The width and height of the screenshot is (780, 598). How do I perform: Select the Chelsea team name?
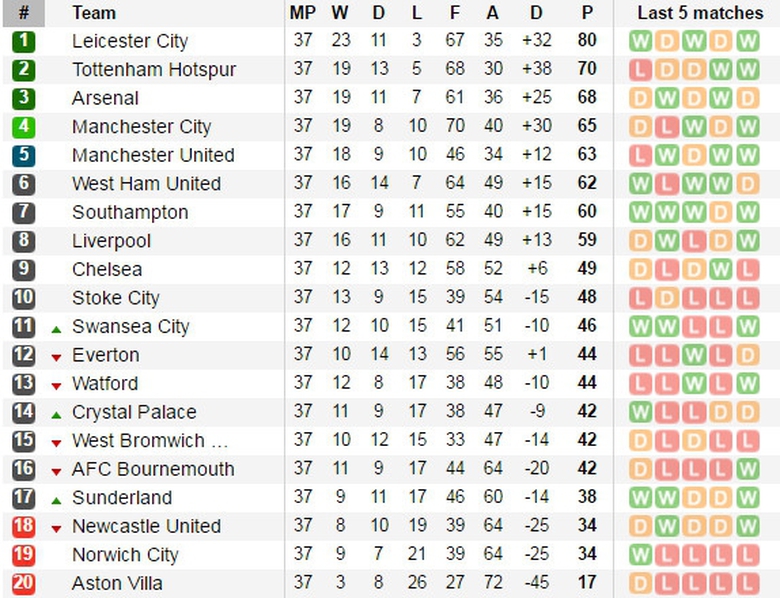point(107,270)
